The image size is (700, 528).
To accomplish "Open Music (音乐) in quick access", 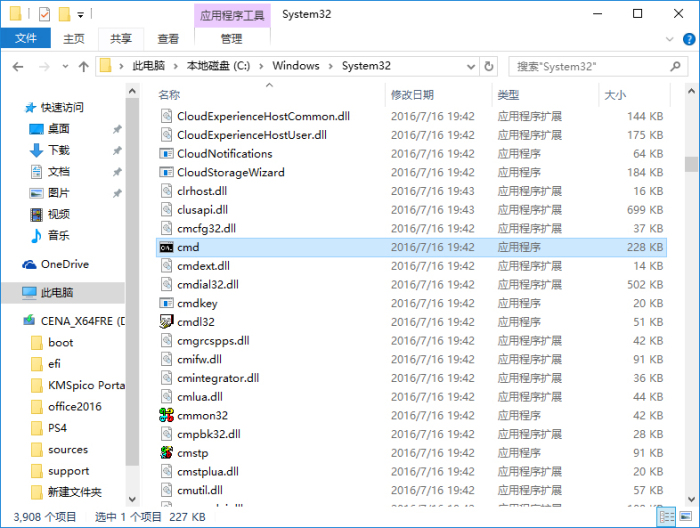I will 58,236.
